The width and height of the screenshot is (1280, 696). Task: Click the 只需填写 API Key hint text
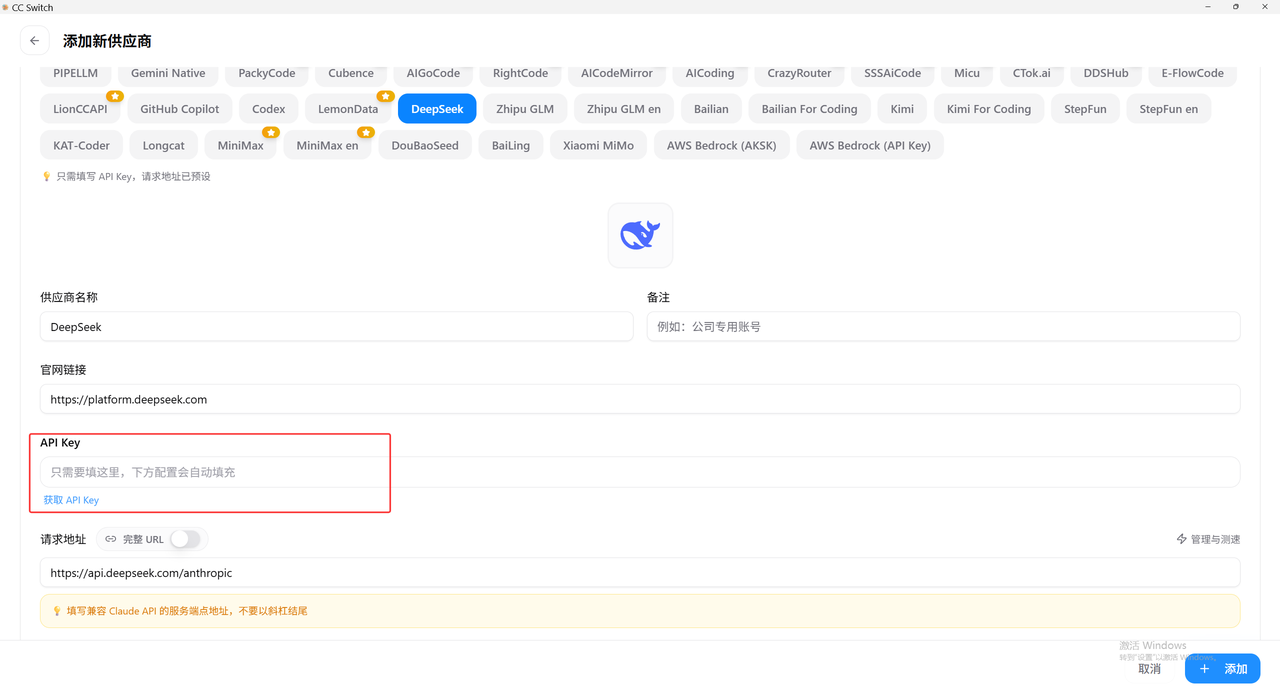pos(133,176)
